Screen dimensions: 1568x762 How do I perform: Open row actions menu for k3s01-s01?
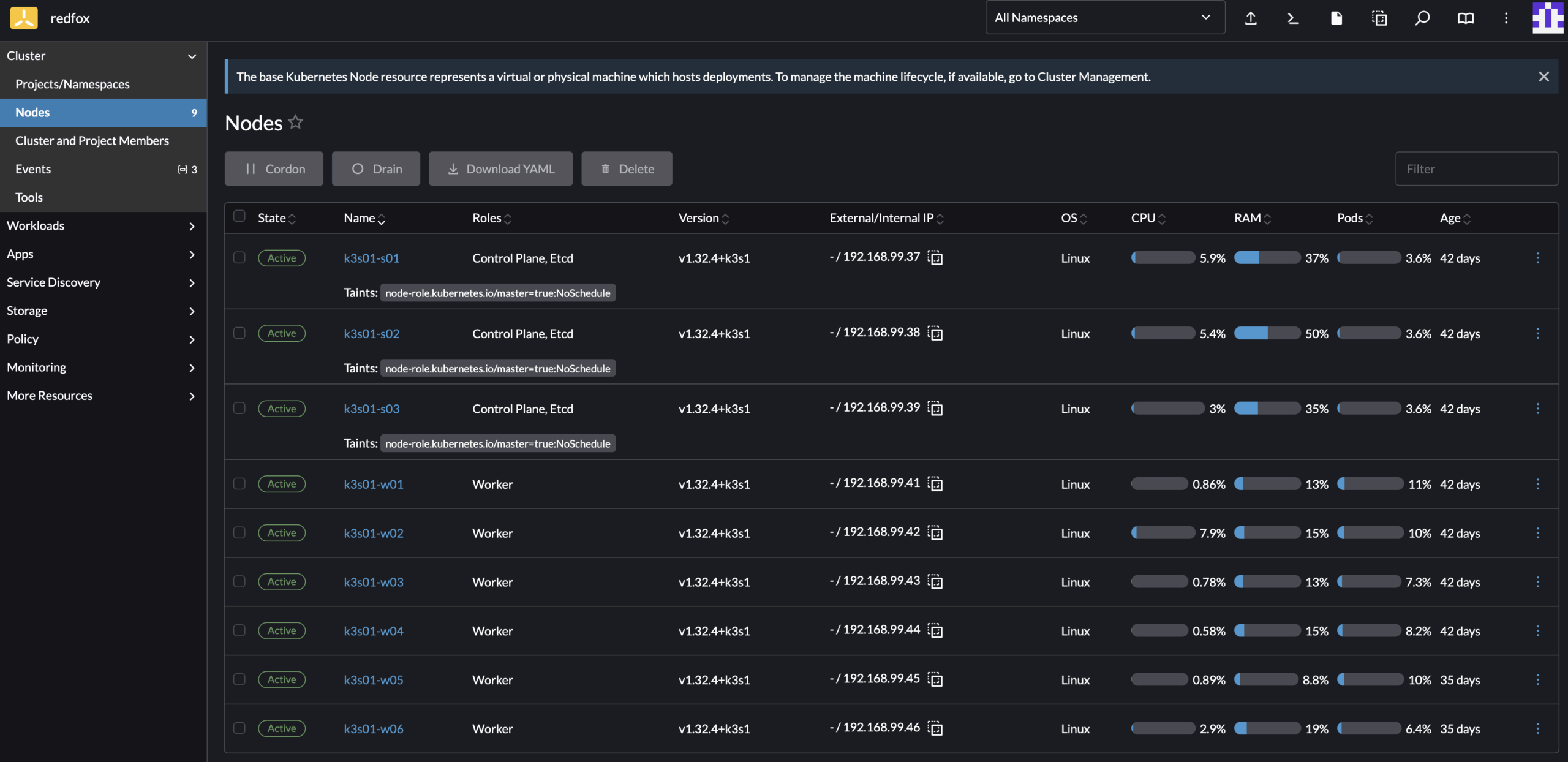point(1537,258)
